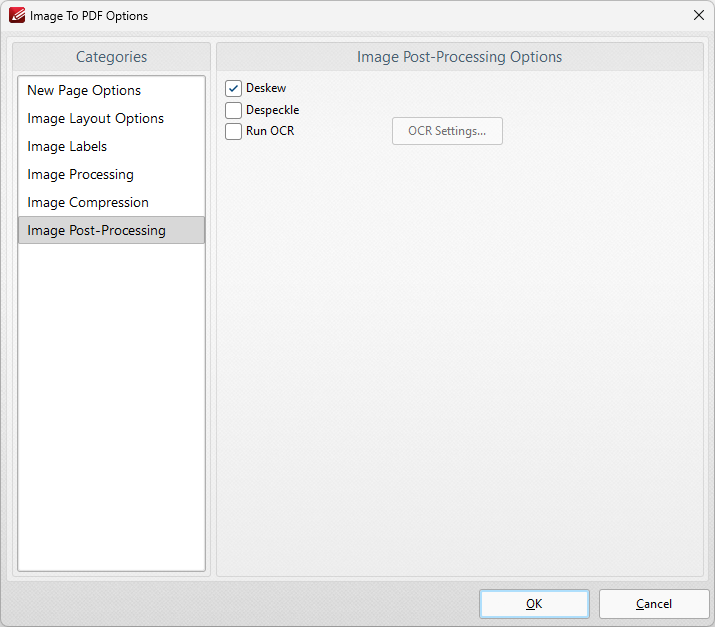Select New Page Options category
715x627 pixels.
[x=111, y=90]
